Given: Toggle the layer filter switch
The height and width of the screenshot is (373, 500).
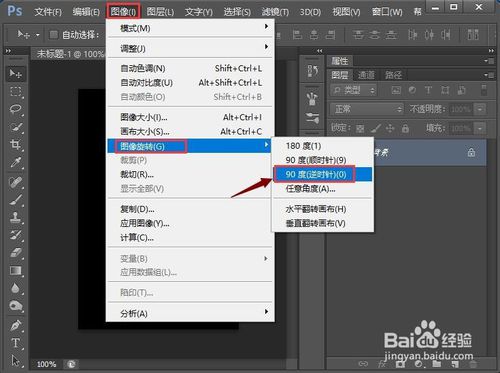Looking at the screenshot, I should (484, 90).
